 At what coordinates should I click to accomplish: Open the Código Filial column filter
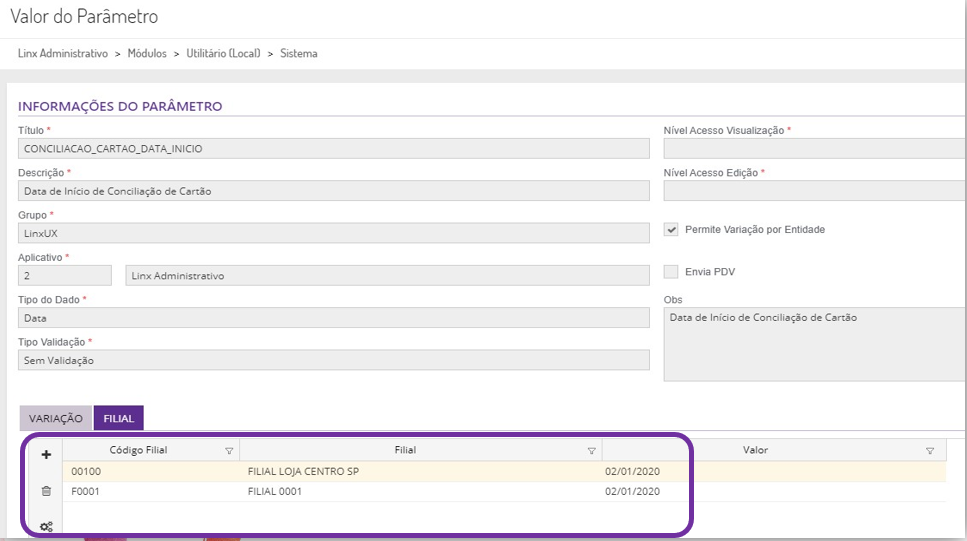point(229,451)
